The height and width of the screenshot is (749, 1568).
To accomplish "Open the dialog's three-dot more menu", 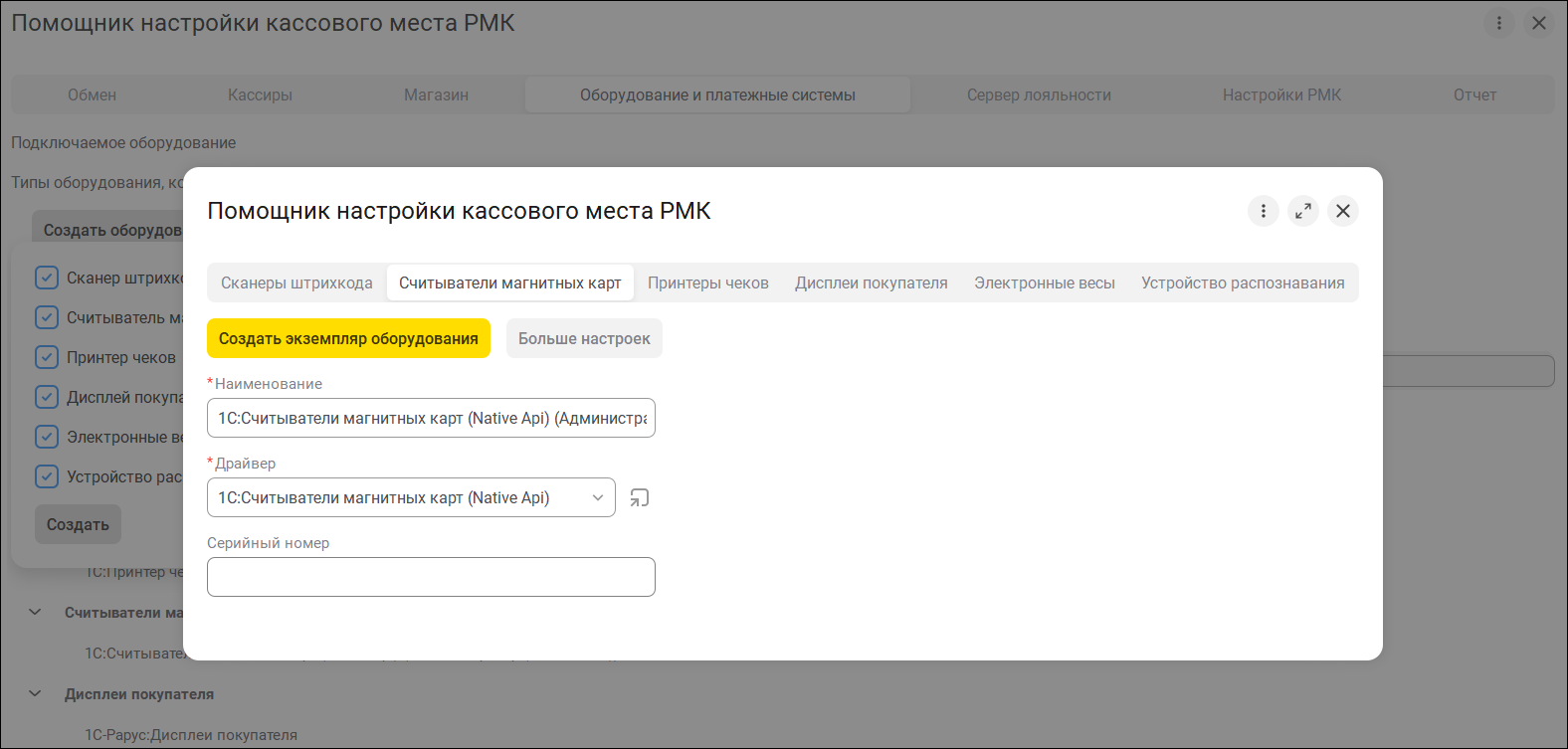I will pos(1264,211).
